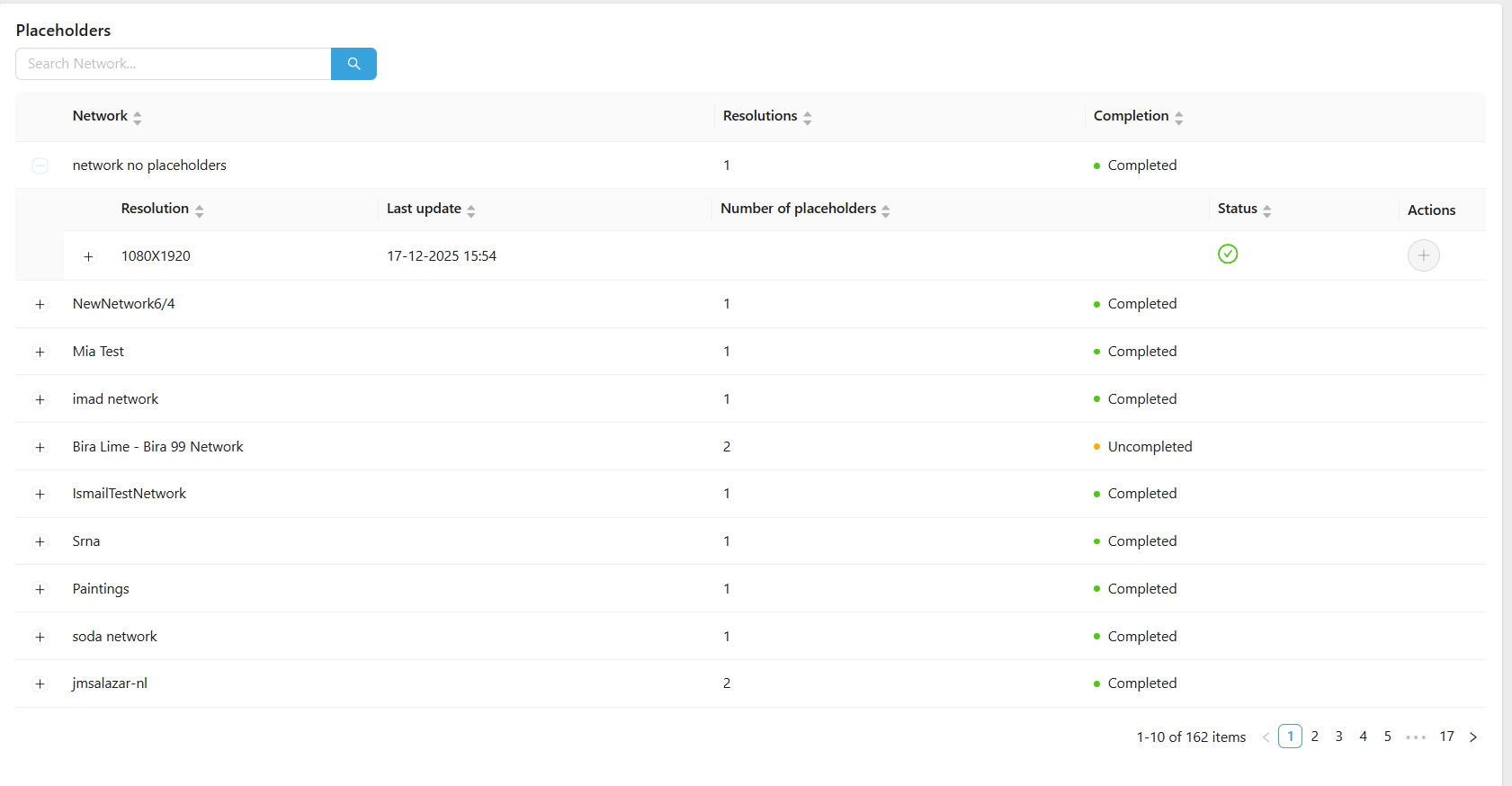Click the blue search magnifier button

point(353,64)
